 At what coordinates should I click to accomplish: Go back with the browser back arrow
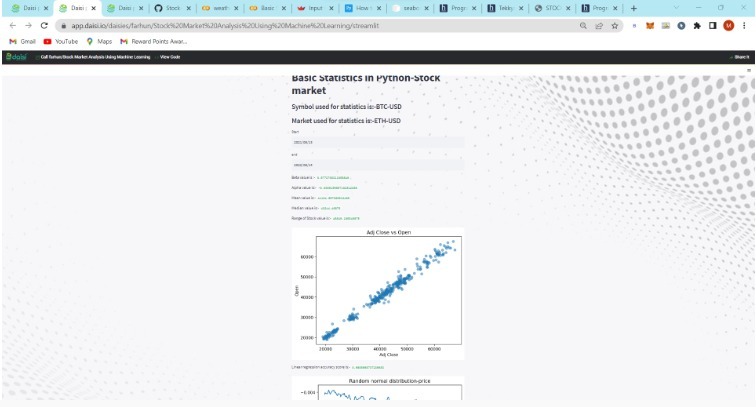13,26
